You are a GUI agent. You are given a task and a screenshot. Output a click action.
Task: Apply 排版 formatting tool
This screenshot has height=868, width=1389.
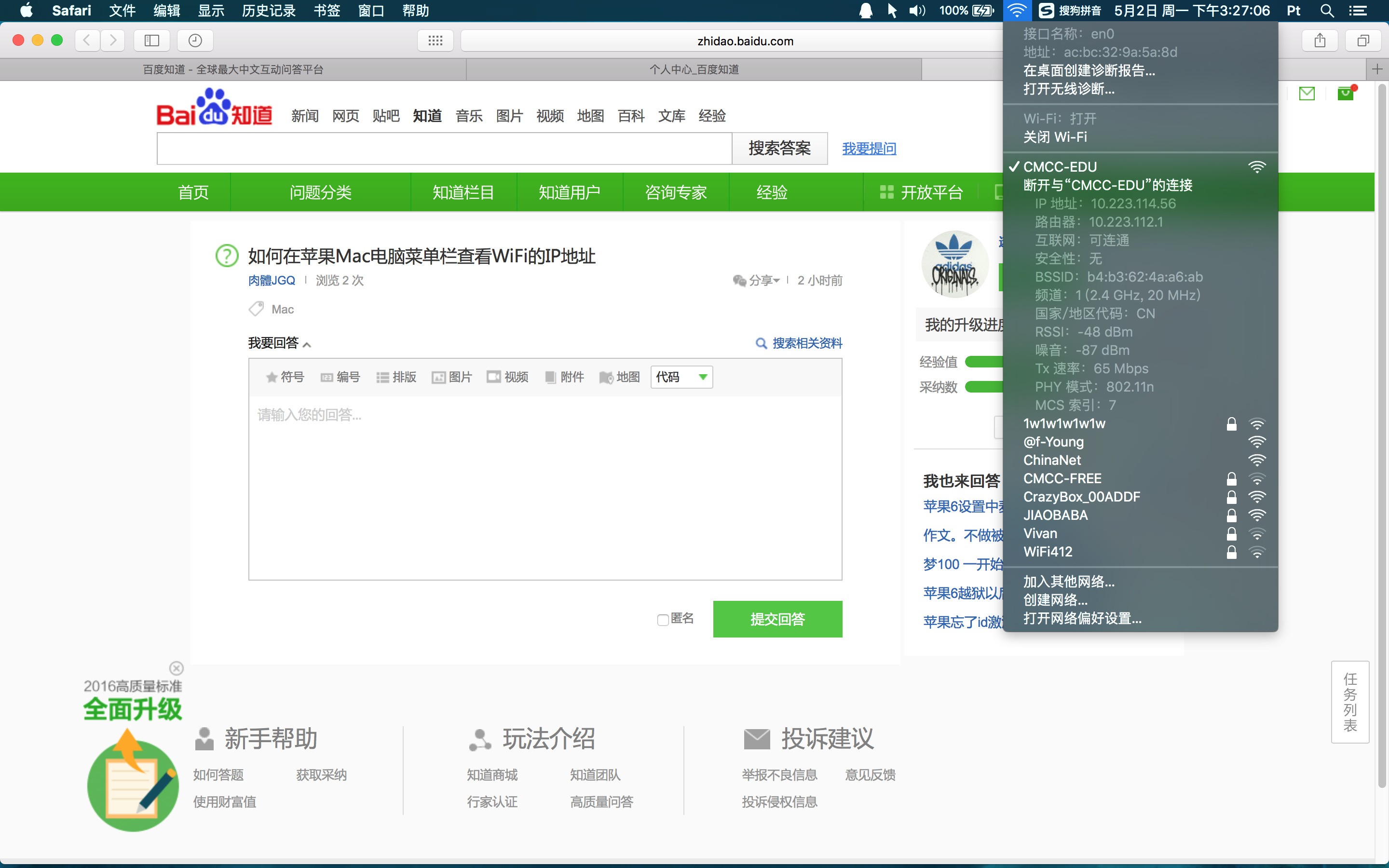[396, 377]
